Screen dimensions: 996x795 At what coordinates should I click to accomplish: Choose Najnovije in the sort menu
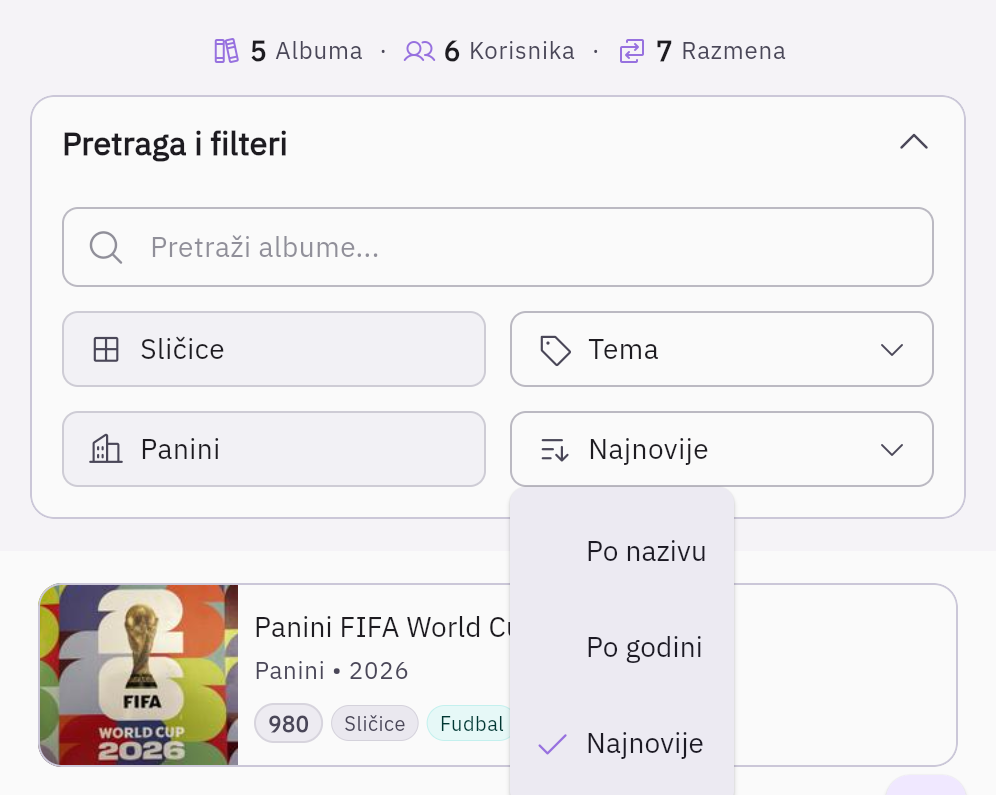click(x=622, y=743)
